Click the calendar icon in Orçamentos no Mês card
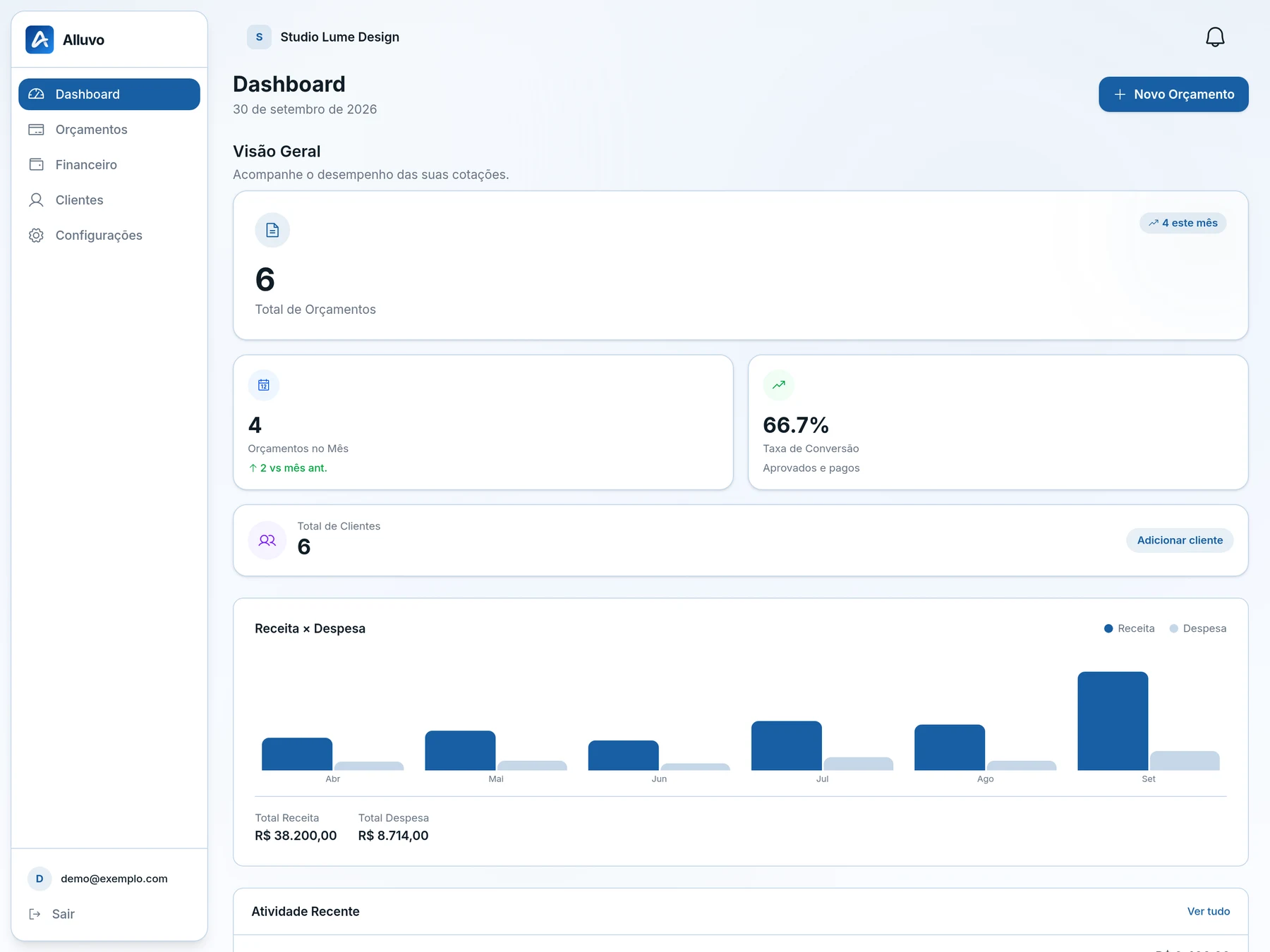 (264, 385)
